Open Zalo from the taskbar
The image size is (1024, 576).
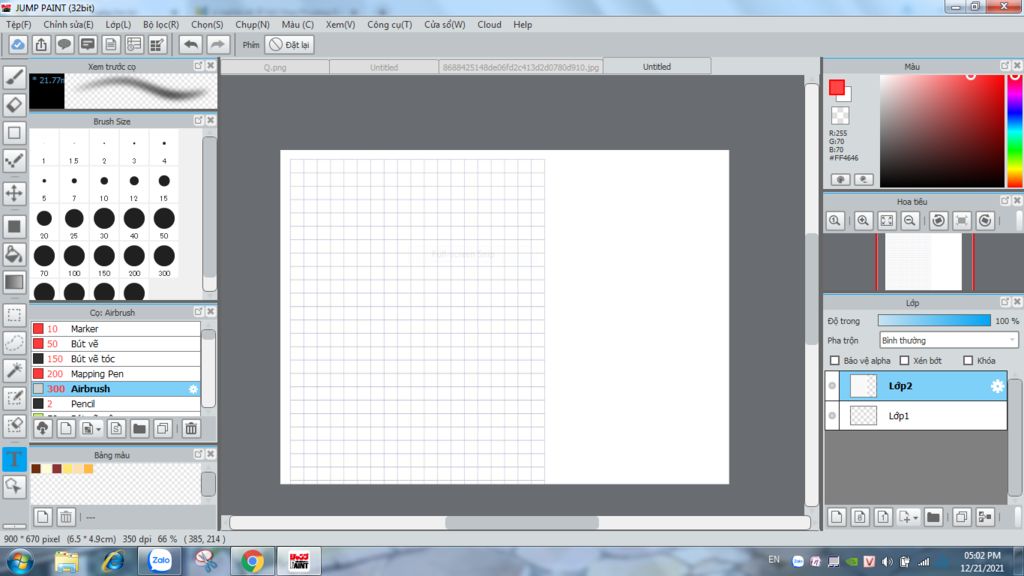[160, 561]
